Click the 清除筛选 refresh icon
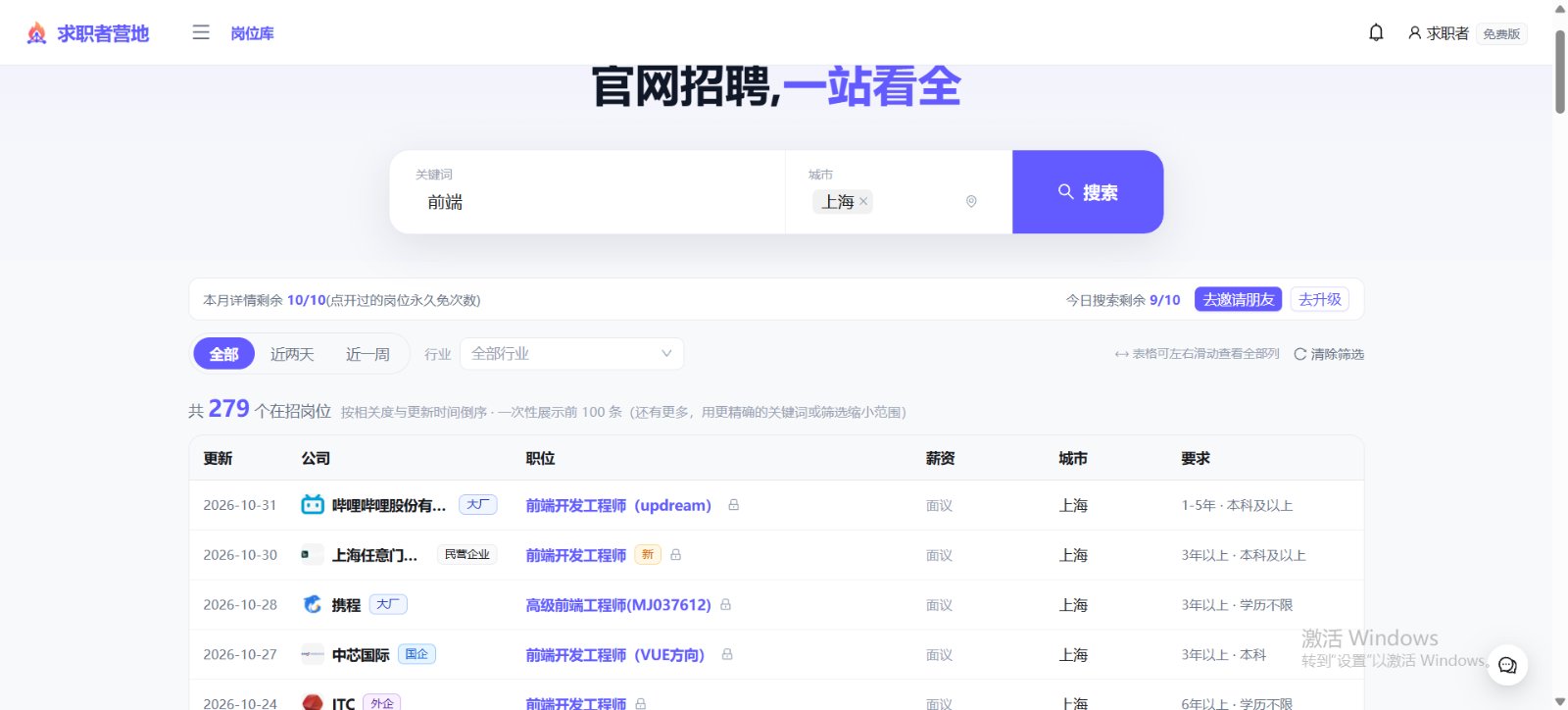Screen dimensions: 1568x710 pos(1300,354)
